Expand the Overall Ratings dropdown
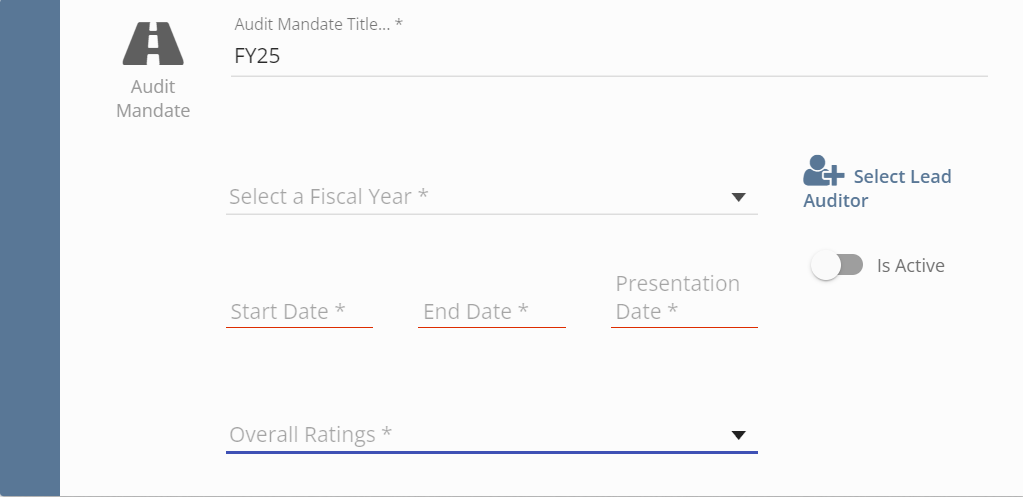 pyautogui.click(x=480, y=435)
